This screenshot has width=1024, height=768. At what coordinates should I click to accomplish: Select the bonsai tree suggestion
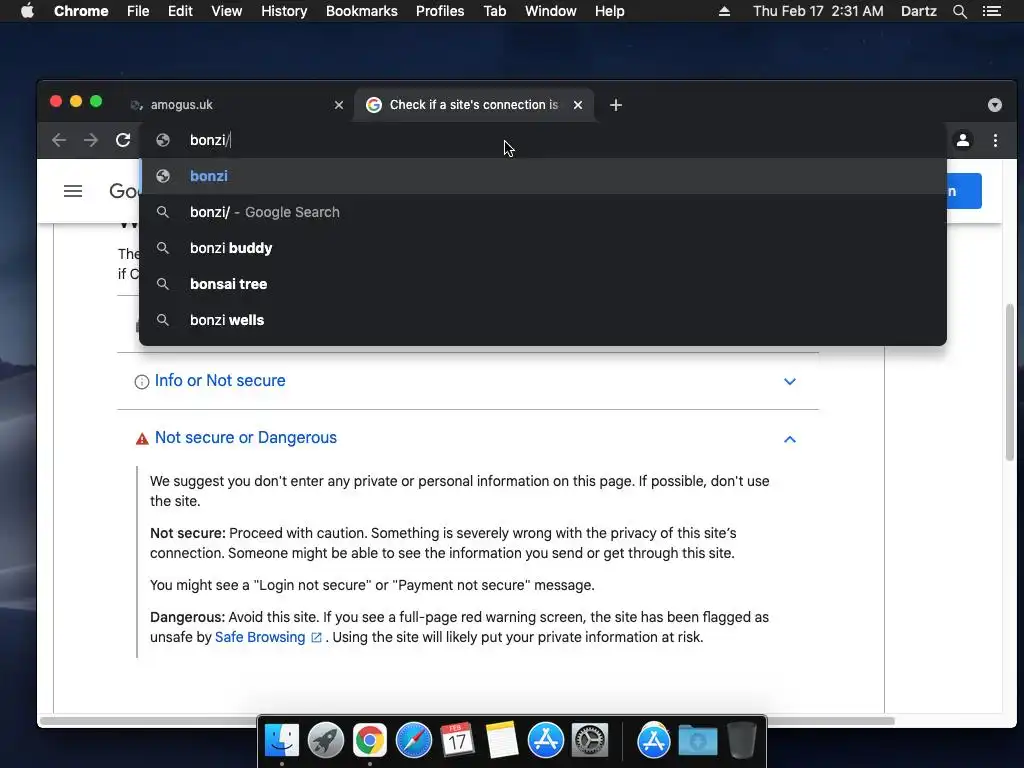click(x=543, y=284)
